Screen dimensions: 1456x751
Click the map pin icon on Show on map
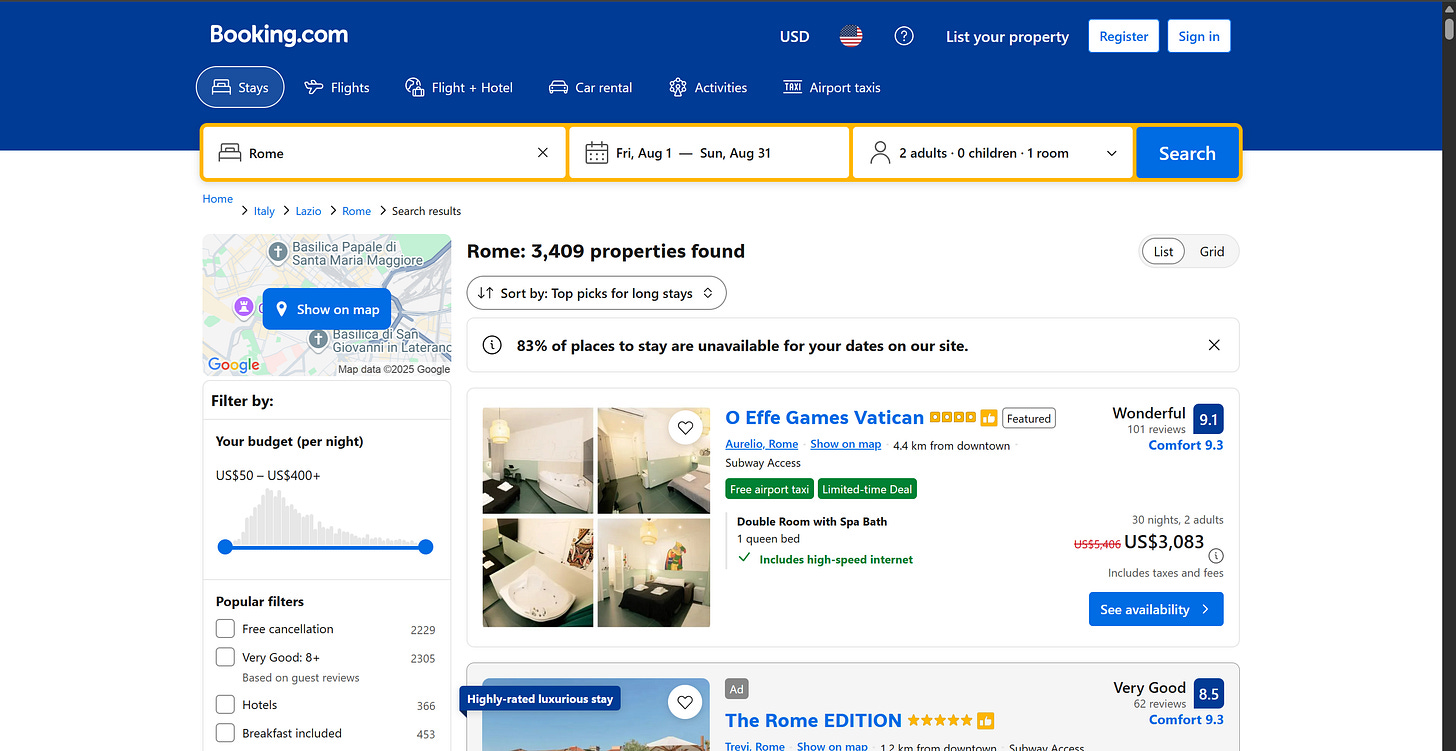click(x=282, y=309)
